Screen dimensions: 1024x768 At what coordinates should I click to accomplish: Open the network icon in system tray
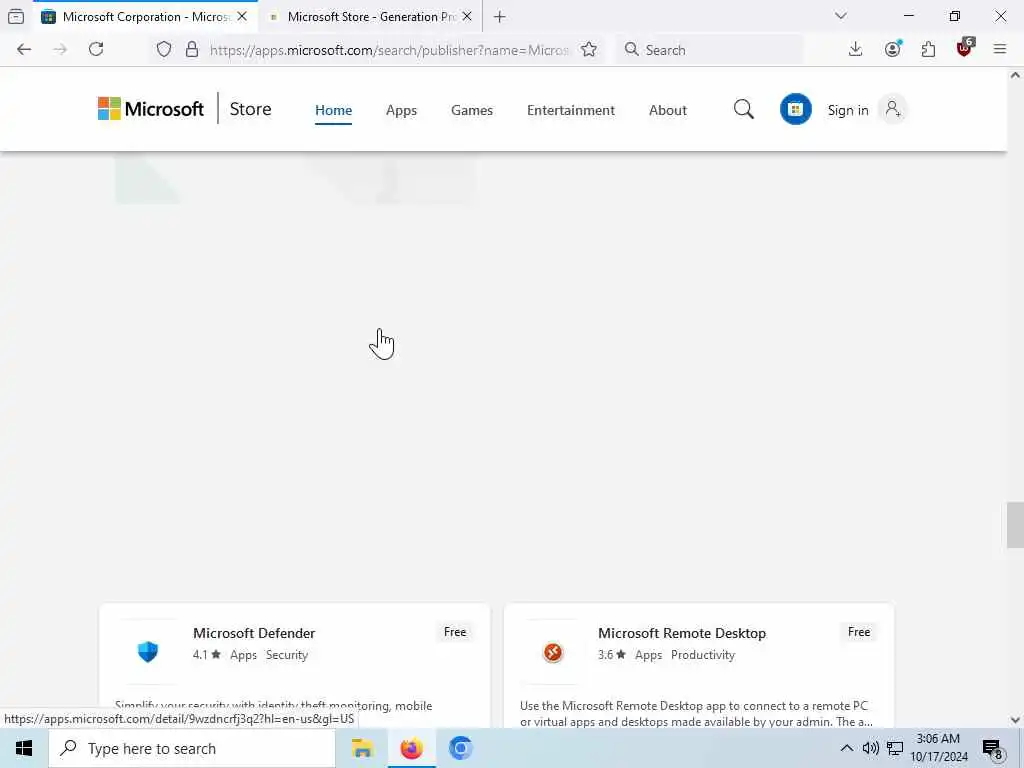point(895,748)
